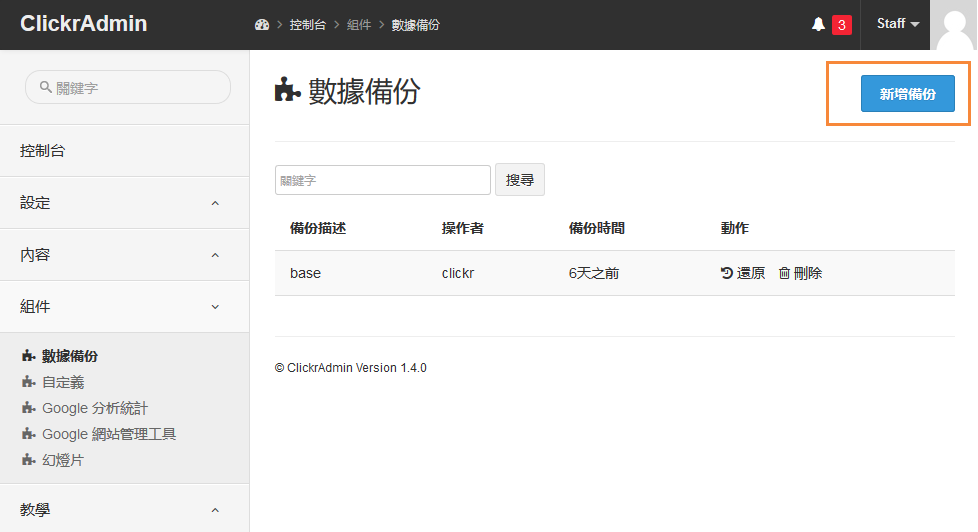The width and height of the screenshot is (978, 532).
Task: Open 控制台 in the sidebar
Action: point(125,151)
